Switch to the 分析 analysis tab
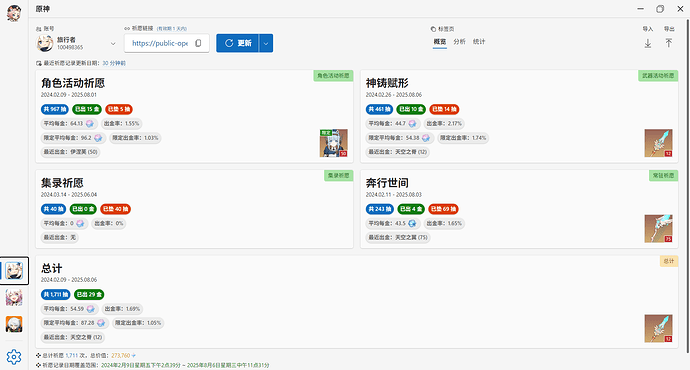This screenshot has height=370, width=690. tap(459, 42)
